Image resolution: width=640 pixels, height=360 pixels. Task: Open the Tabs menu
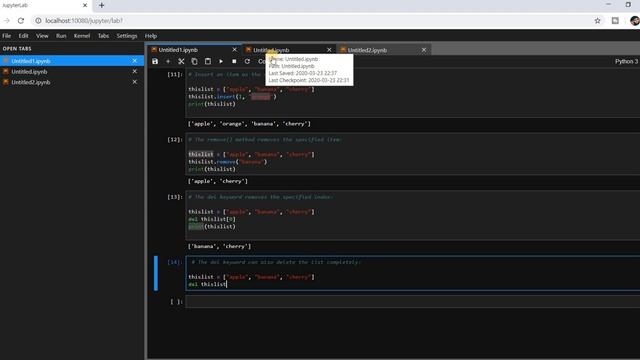pos(103,36)
